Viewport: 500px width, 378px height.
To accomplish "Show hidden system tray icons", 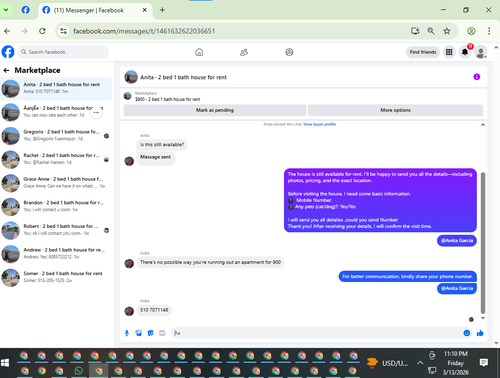I will click(420, 363).
